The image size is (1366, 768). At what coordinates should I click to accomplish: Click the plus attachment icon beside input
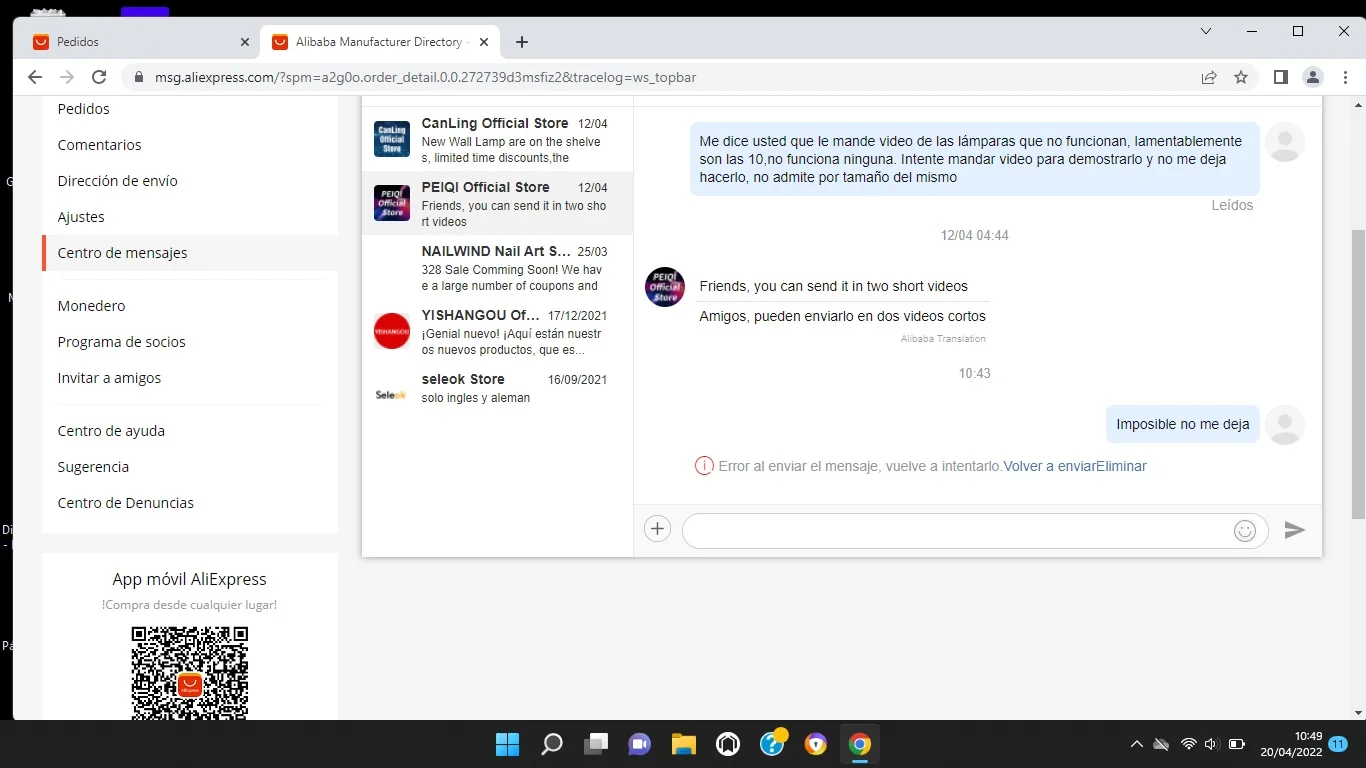pyautogui.click(x=657, y=529)
